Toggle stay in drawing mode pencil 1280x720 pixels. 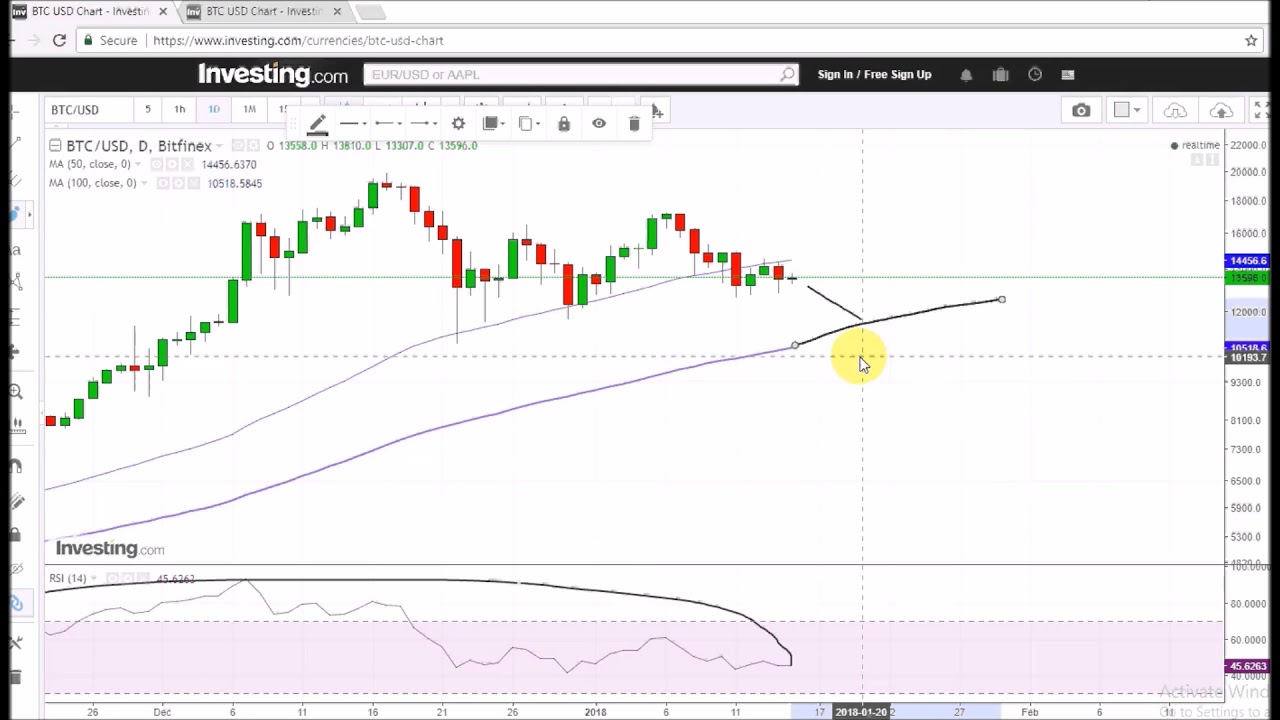click(16, 500)
